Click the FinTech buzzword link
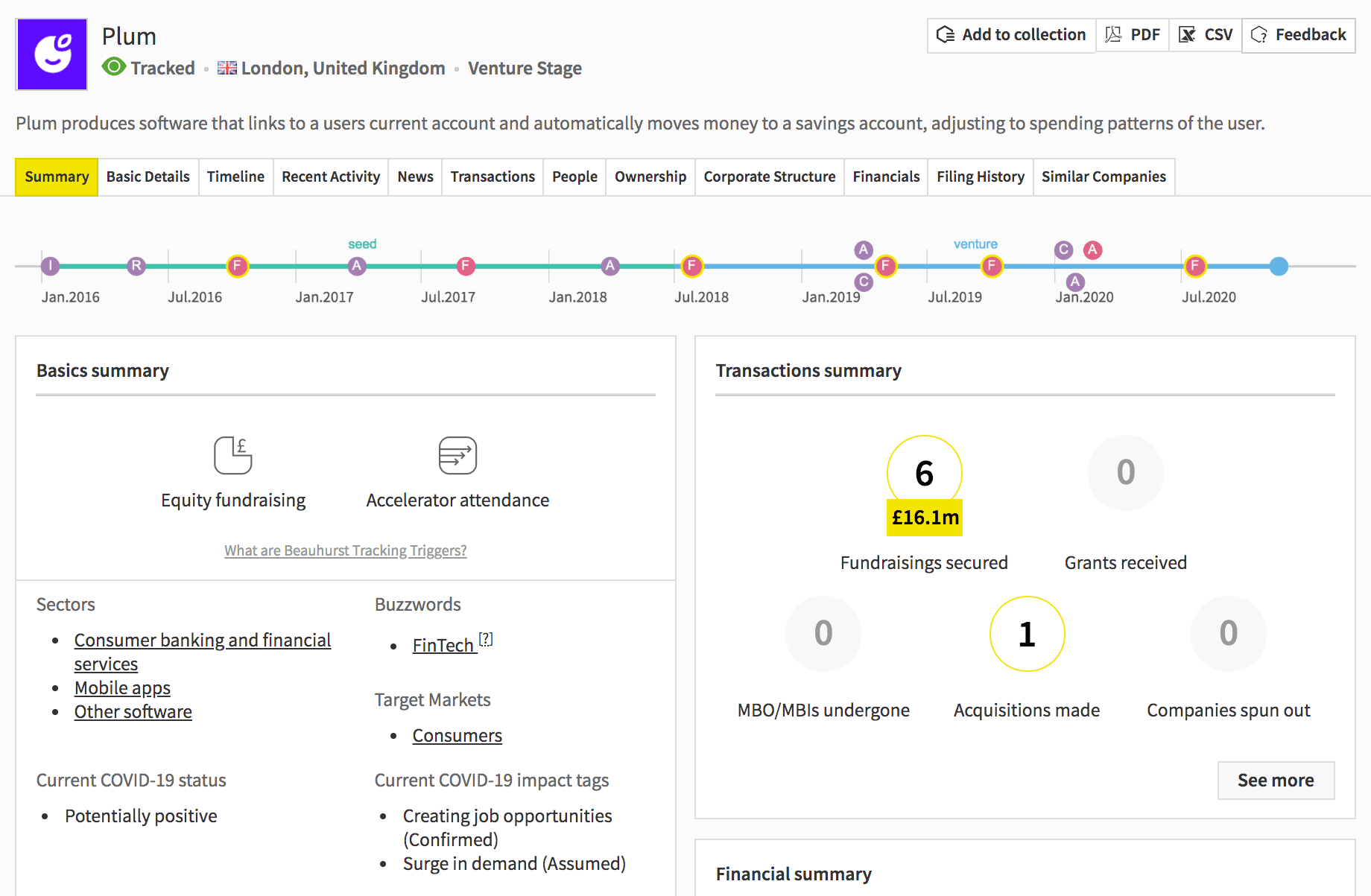1371x896 pixels. (x=443, y=645)
